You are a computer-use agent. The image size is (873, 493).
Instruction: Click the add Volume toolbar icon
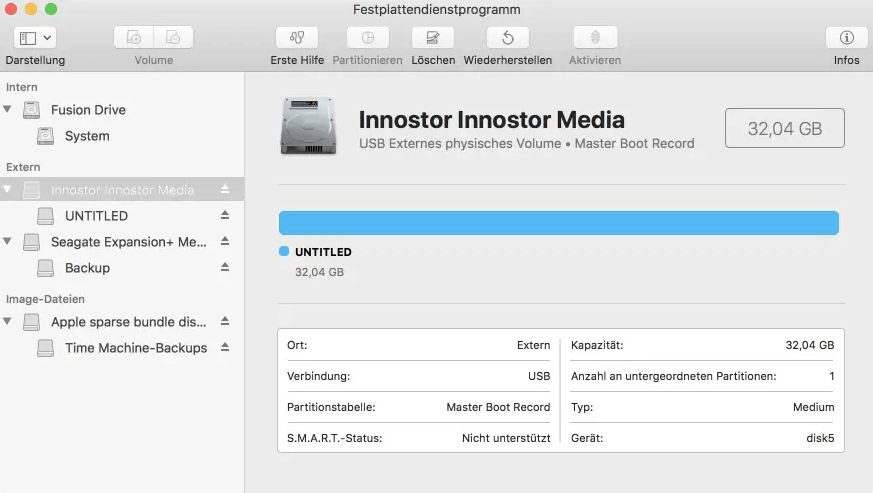134,37
